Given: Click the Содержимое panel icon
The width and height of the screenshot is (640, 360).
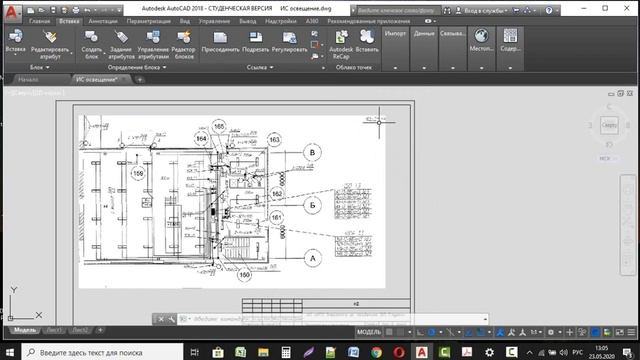Looking at the screenshot, I should pos(510,36).
